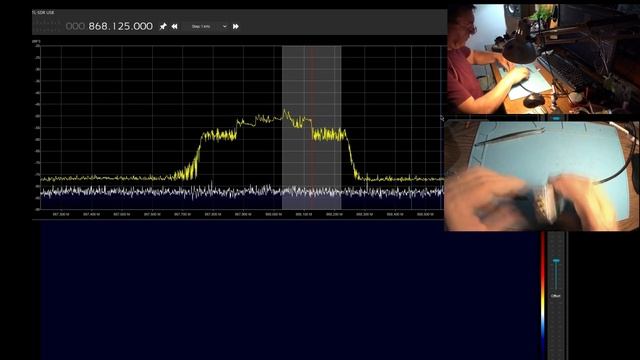This screenshot has width=640, height=360.
Task: Adjust the Offset slider handle
Action: click(556, 260)
